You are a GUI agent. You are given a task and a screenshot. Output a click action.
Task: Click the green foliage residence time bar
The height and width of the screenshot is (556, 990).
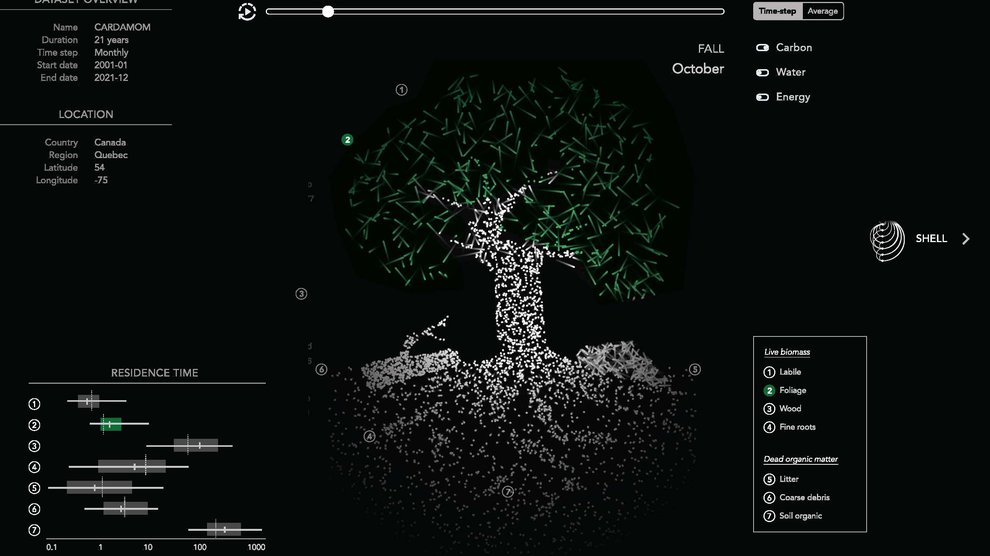[111, 424]
